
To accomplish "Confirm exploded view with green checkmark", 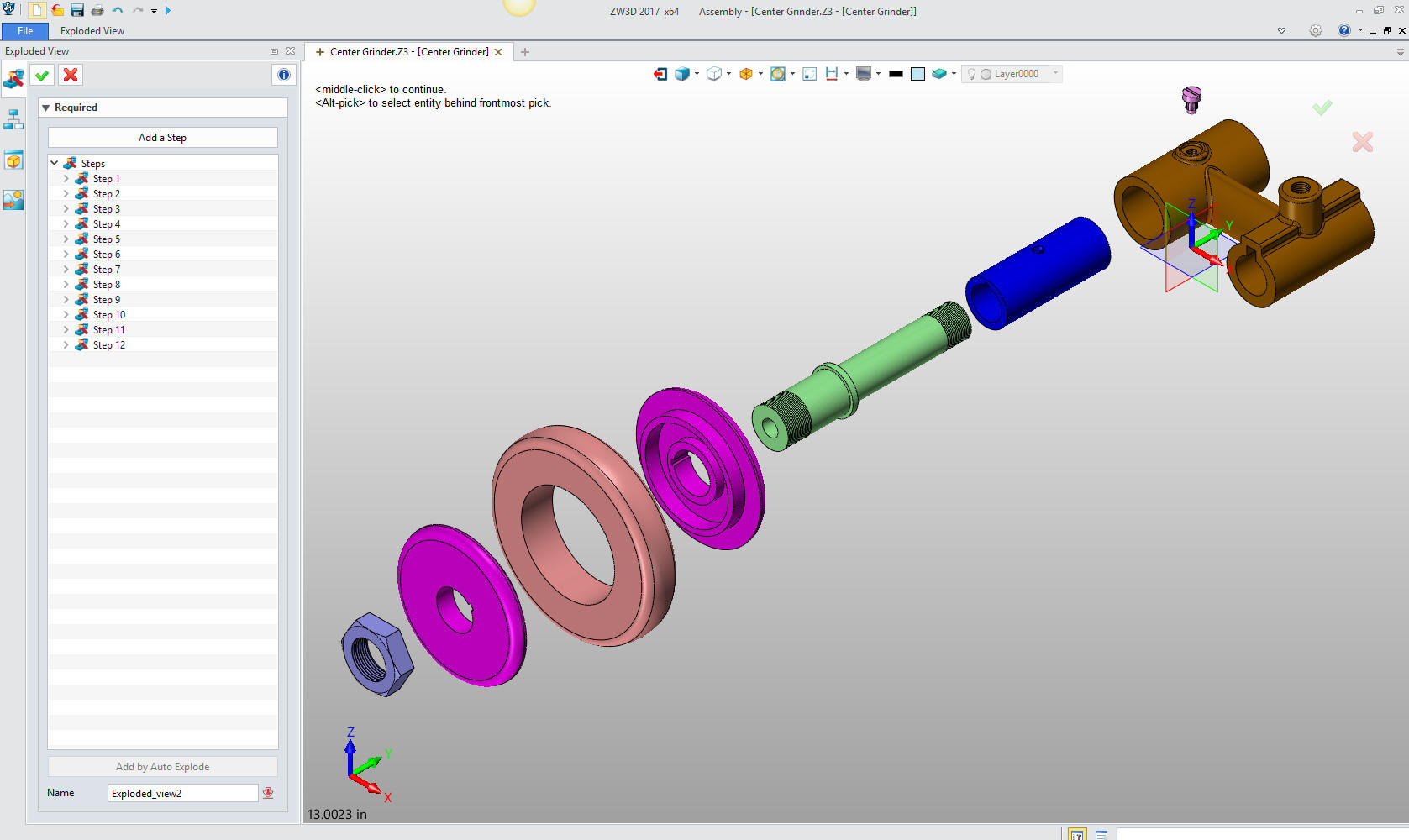I will 42,76.
